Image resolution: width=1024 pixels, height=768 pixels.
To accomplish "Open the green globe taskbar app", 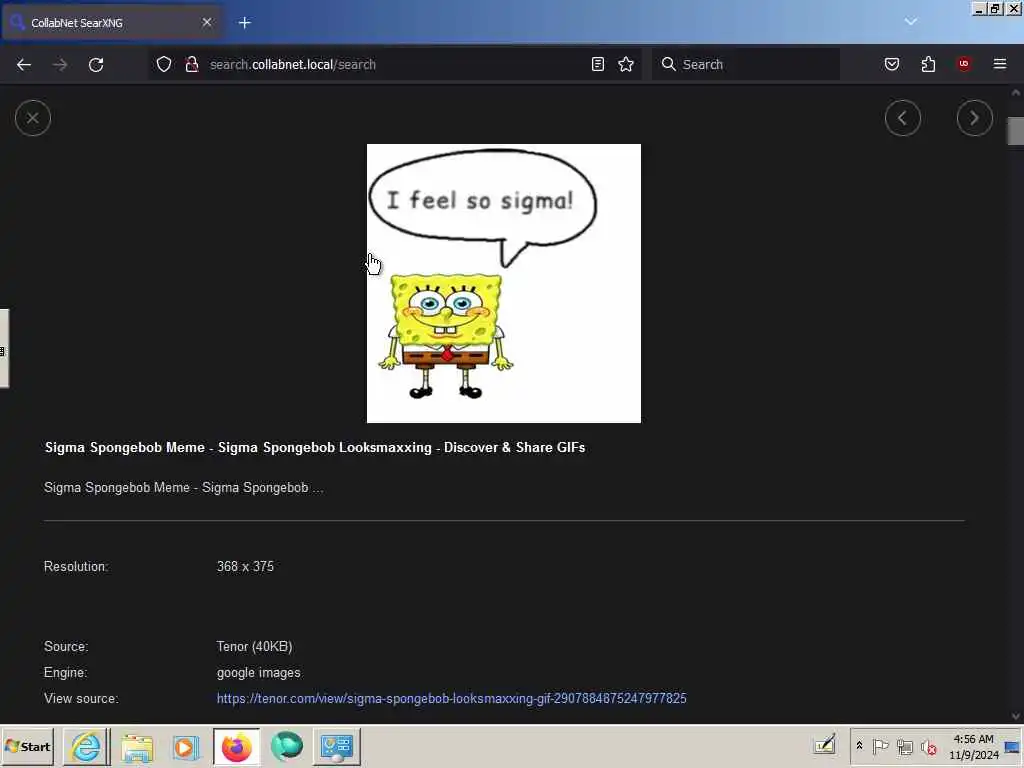I will tap(287, 746).
